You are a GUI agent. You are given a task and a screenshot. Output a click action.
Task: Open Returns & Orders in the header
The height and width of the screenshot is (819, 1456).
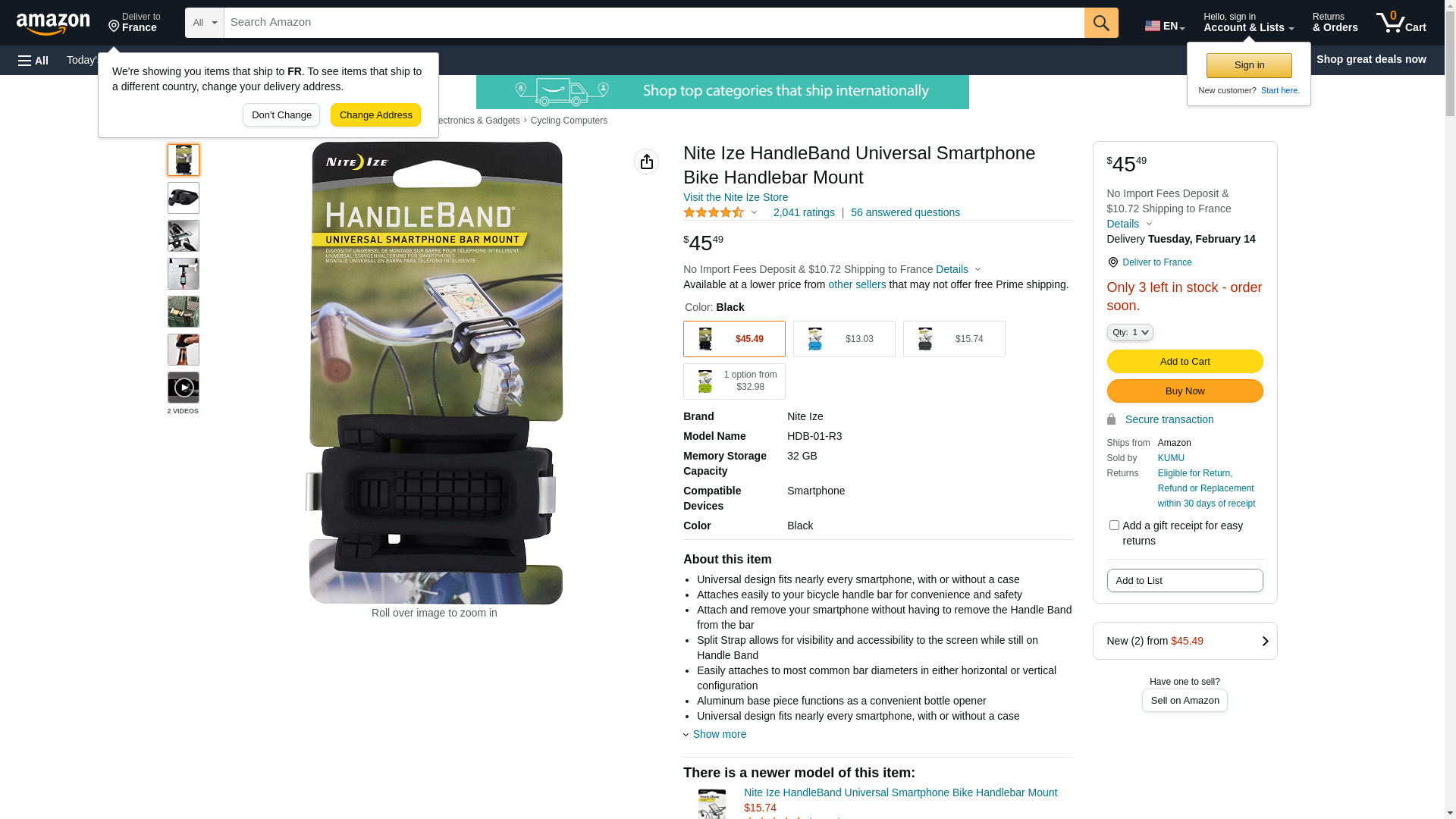tap(1335, 23)
